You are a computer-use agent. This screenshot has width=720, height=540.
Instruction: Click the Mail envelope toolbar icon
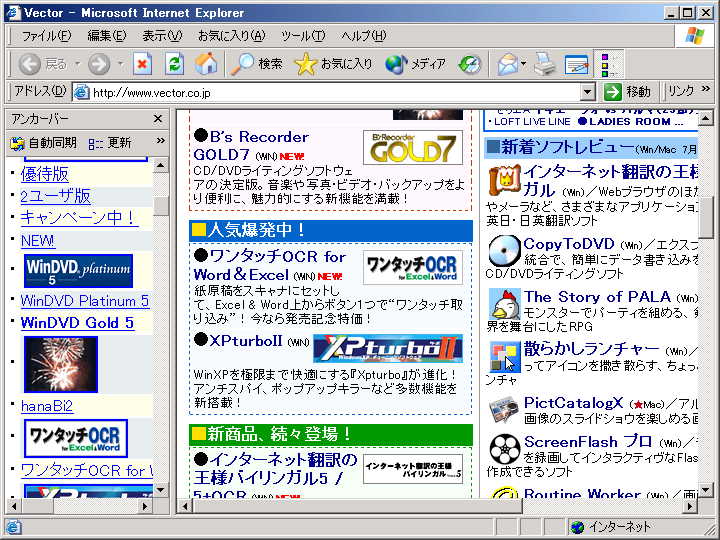coord(507,64)
